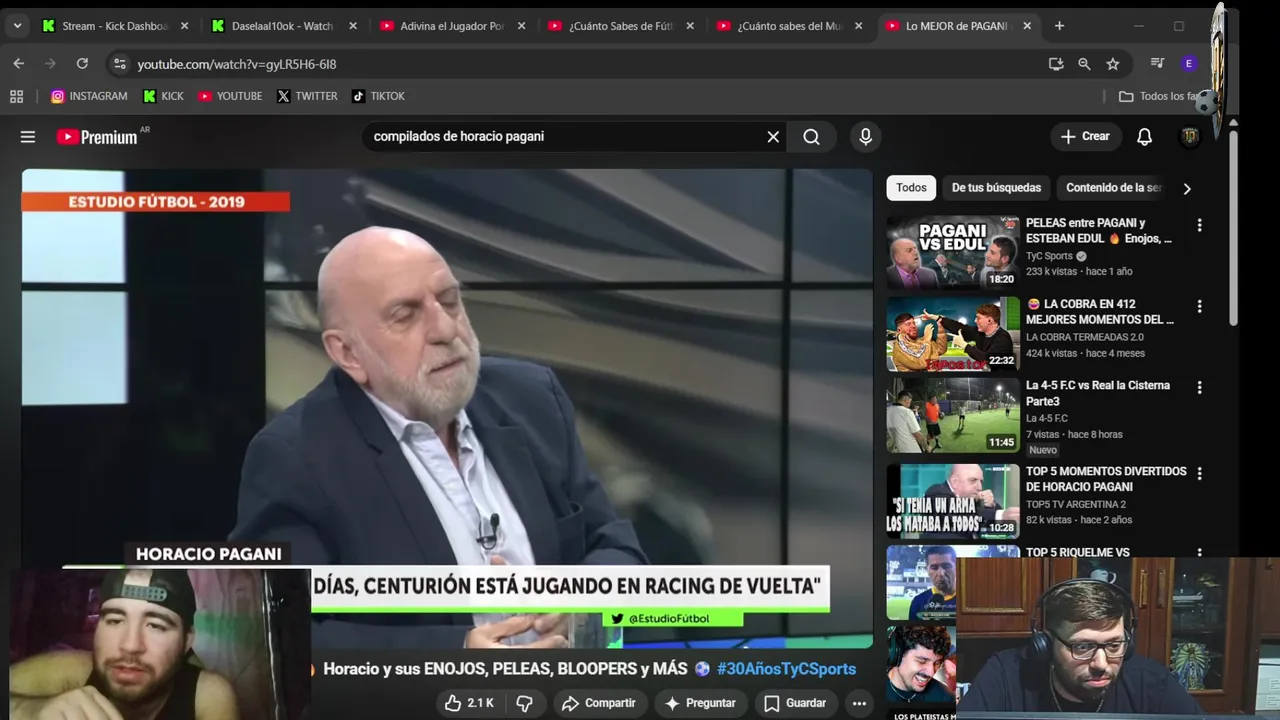Image resolution: width=1280 pixels, height=720 pixels.
Task: Start voice search with microphone
Action: click(x=866, y=137)
